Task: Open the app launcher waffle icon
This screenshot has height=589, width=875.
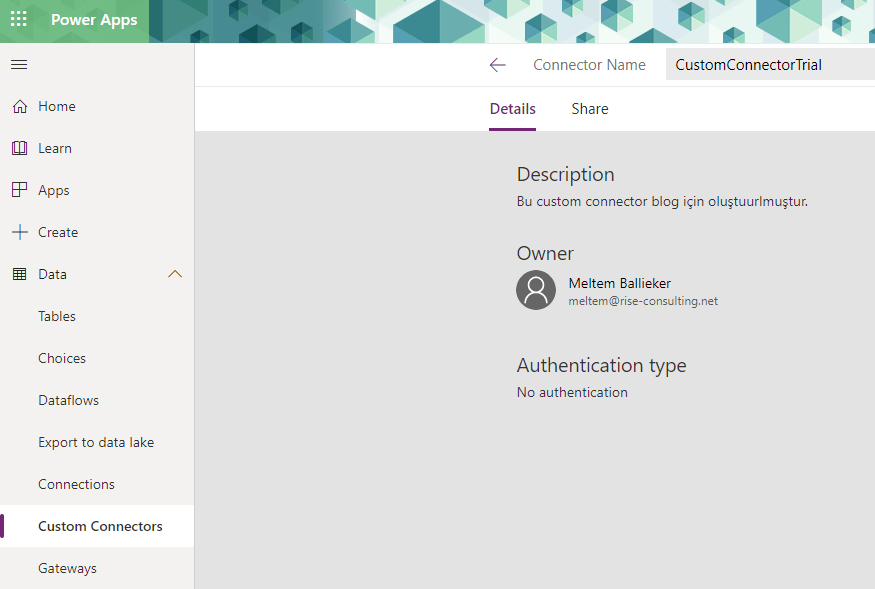Action: pos(19,20)
